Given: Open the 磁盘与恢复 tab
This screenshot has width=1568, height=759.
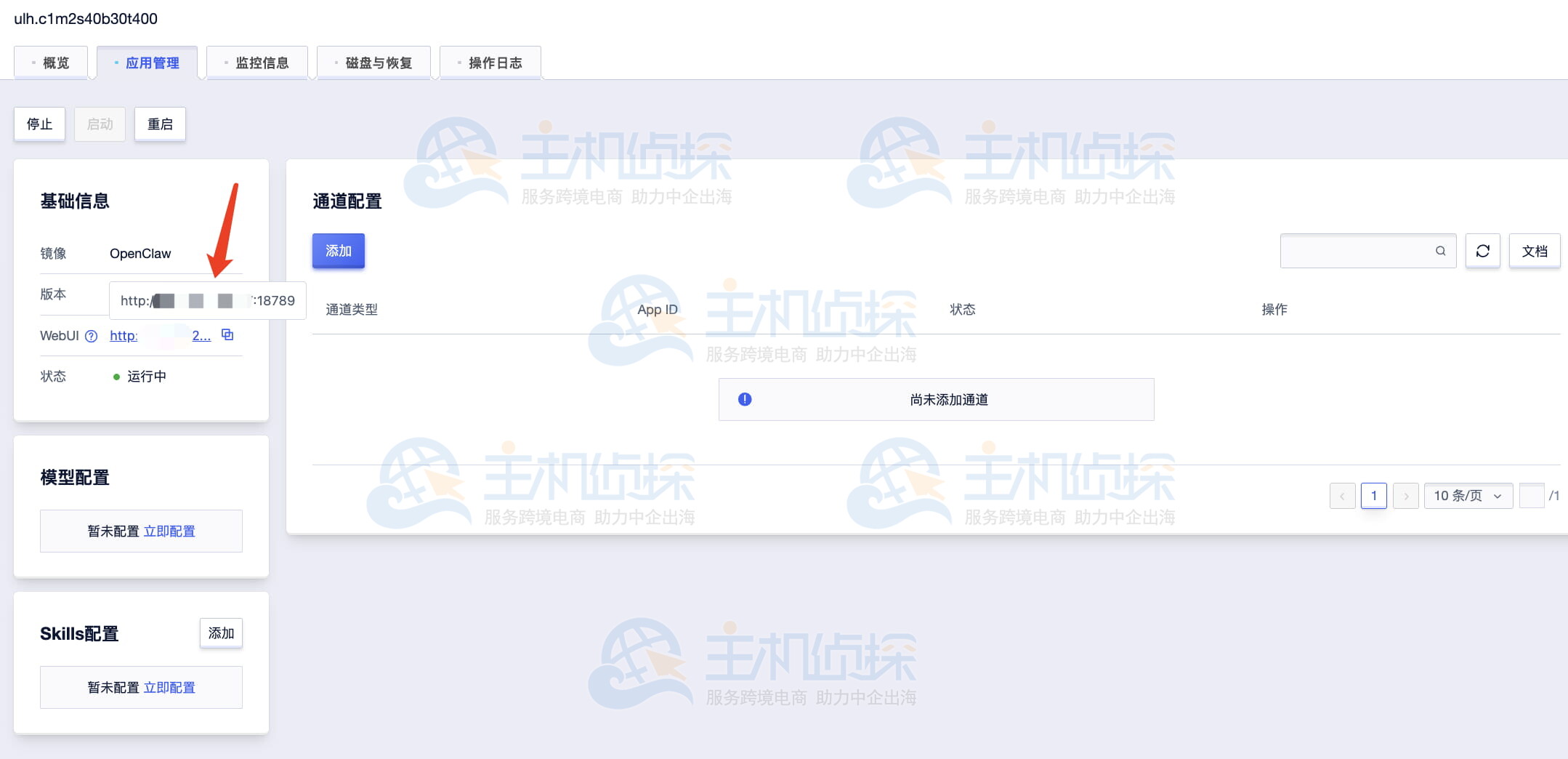Looking at the screenshot, I should pos(374,63).
